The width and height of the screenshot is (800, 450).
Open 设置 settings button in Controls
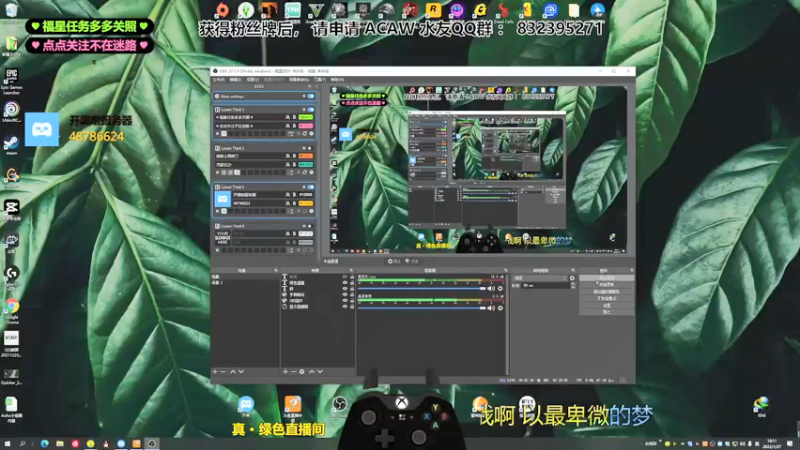click(x=607, y=306)
